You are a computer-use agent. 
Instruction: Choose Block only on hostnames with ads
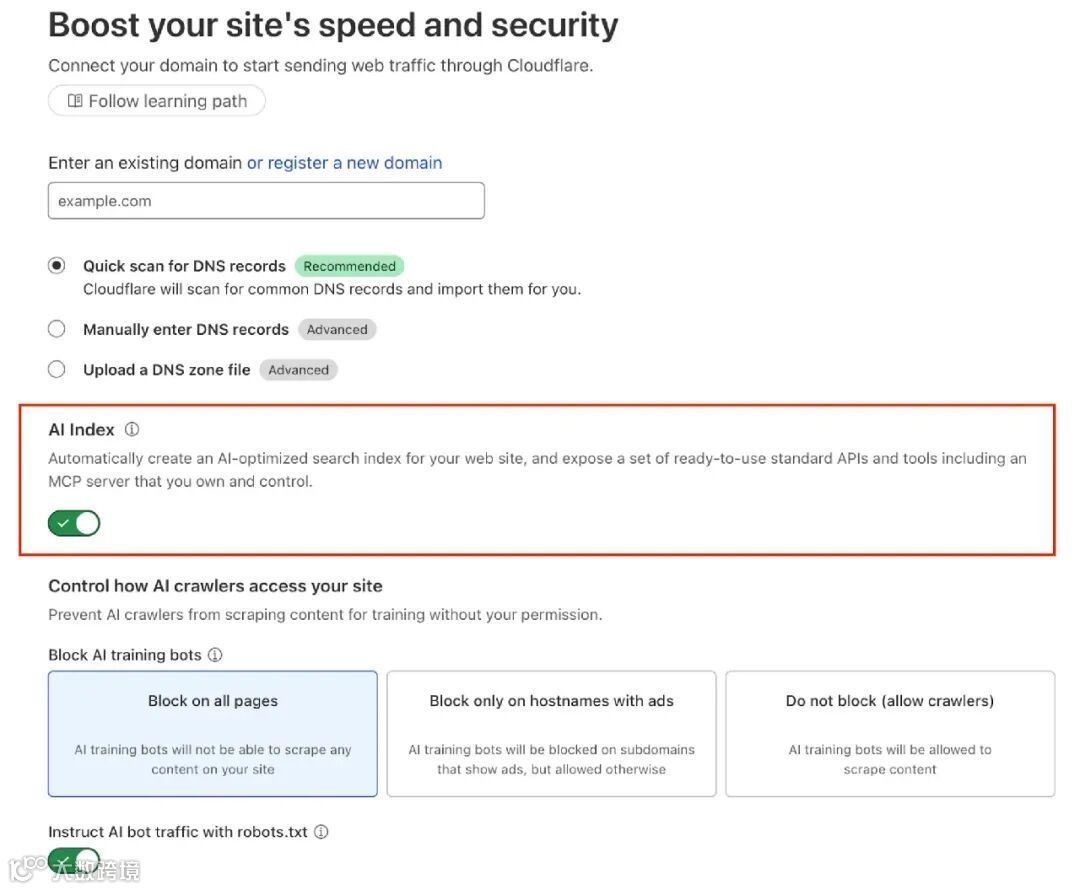coord(551,733)
